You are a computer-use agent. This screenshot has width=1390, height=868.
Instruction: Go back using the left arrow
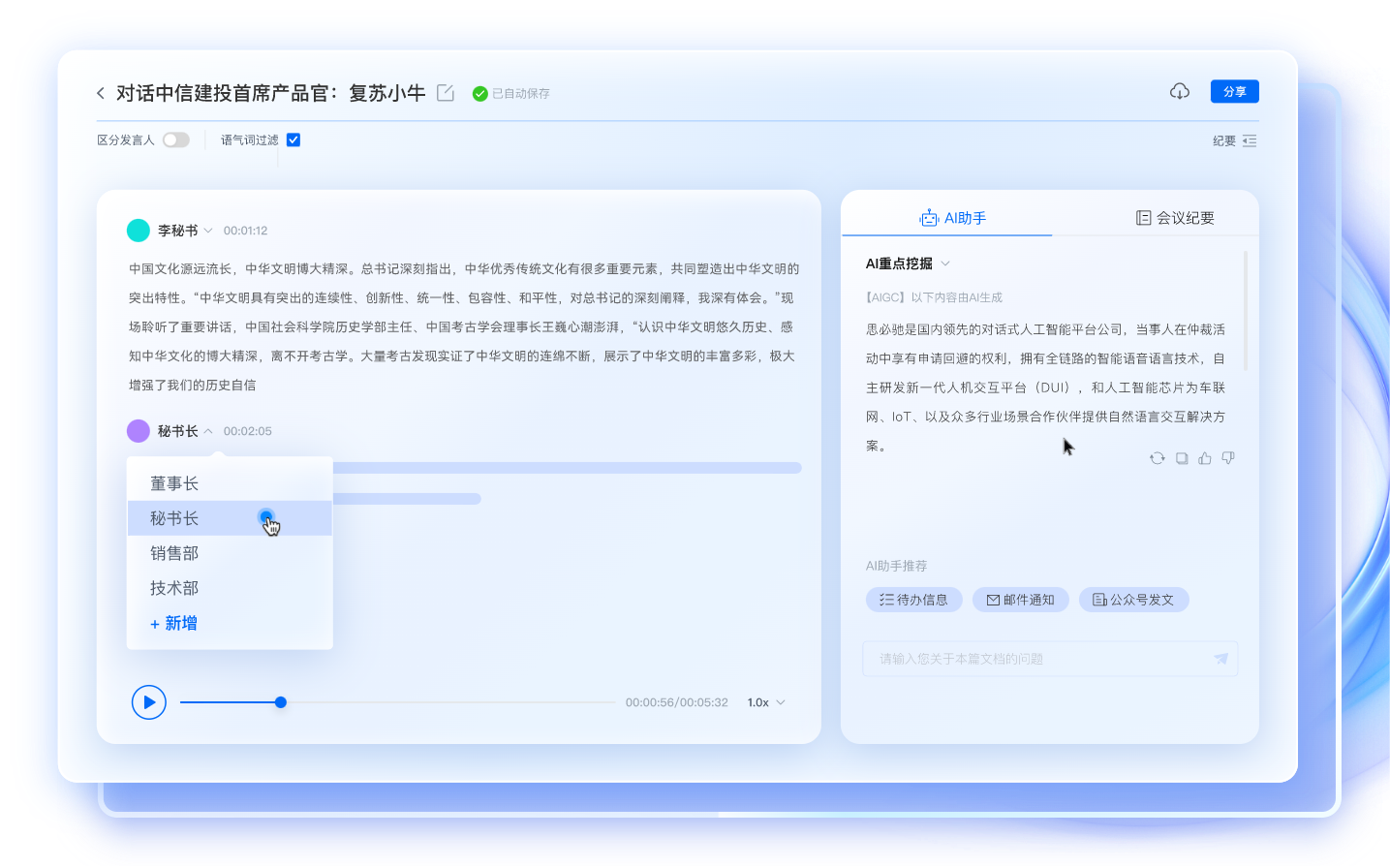tap(100, 93)
